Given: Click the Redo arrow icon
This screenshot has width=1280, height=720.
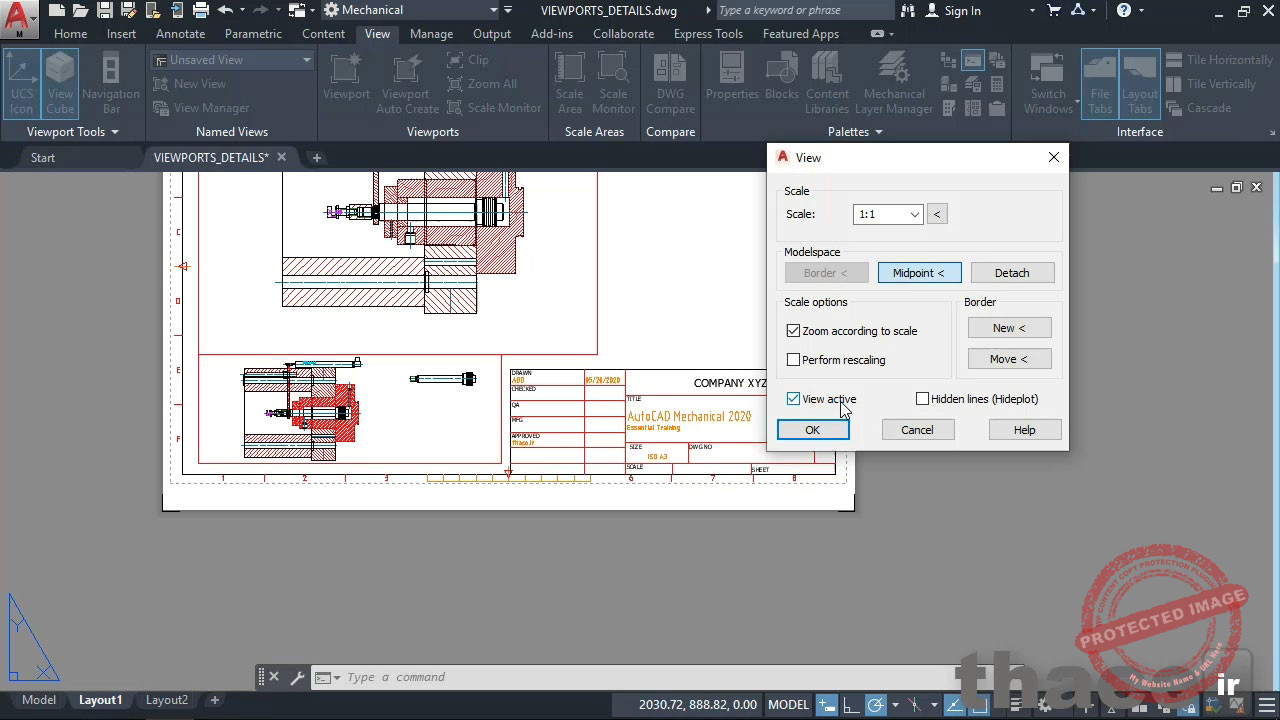Looking at the screenshot, I should (262, 11).
